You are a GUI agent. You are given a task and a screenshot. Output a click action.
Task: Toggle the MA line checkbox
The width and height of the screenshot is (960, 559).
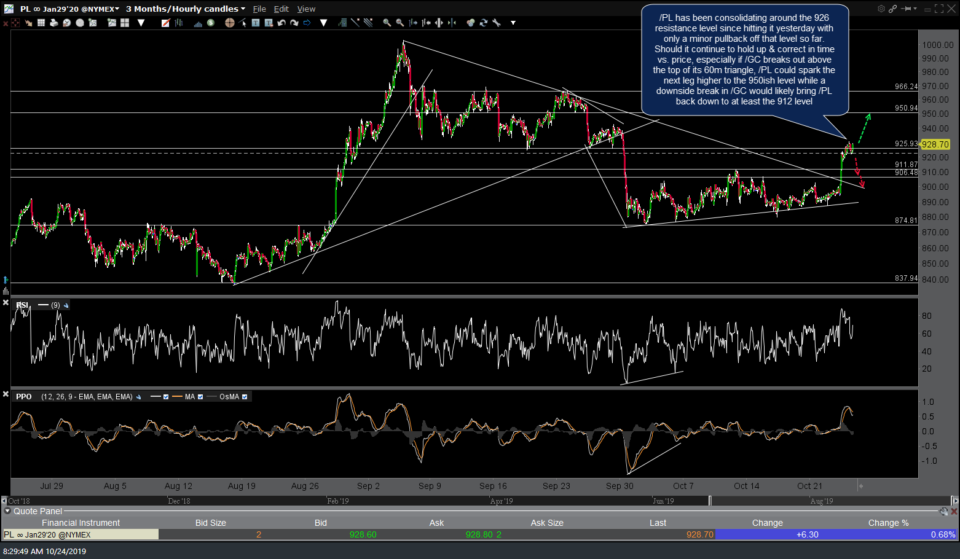coord(200,397)
